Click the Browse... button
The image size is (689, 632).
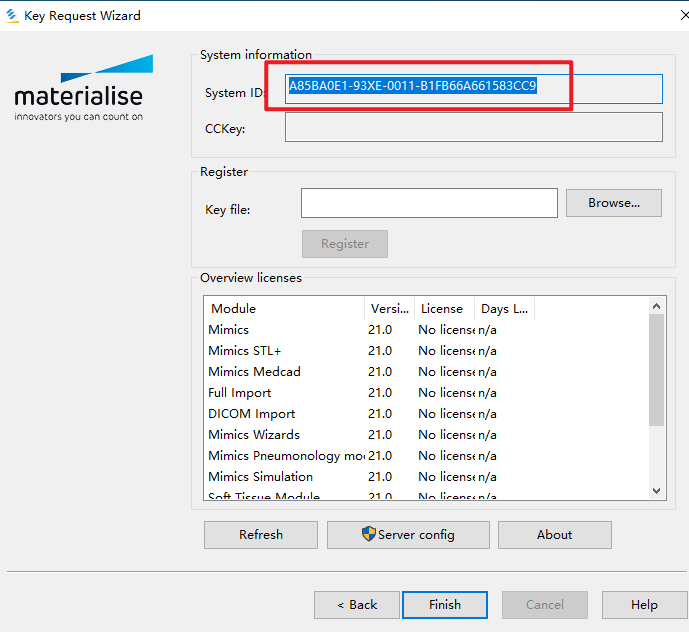(x=613, y=203)
